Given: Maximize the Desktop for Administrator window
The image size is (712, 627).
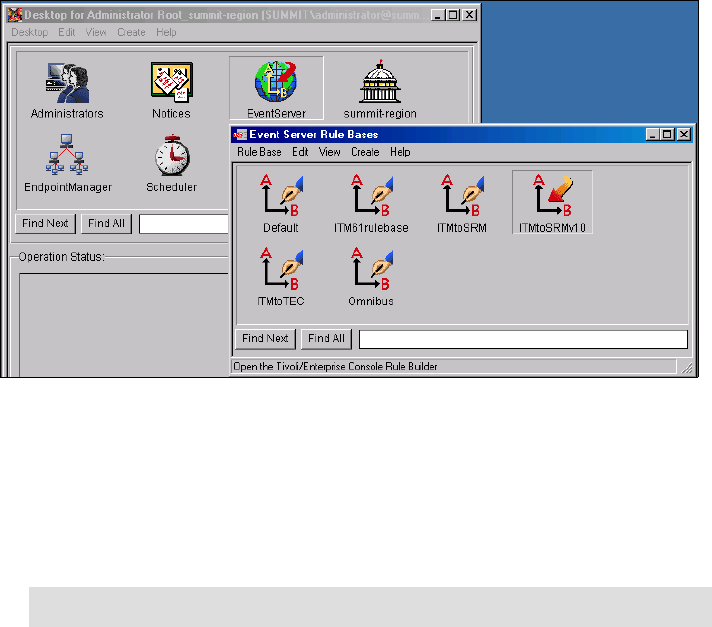Looking at the screenshot, I should [x=453, y=15].
